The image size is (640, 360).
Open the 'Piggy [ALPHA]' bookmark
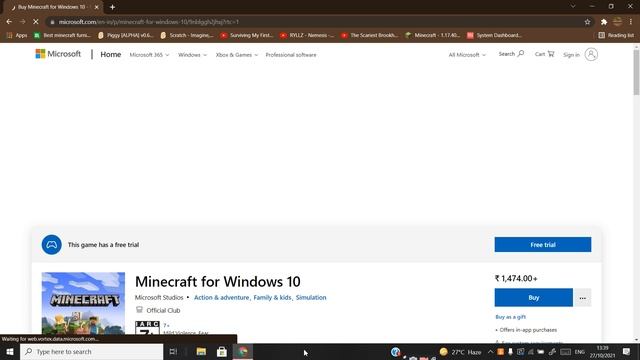(125, 35)
